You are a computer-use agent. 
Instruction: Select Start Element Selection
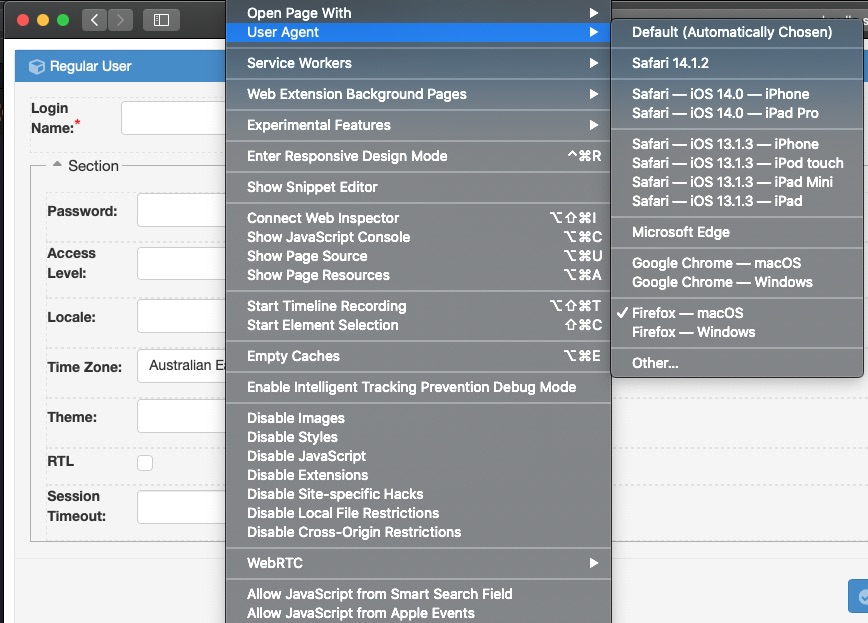coord(418,325)
